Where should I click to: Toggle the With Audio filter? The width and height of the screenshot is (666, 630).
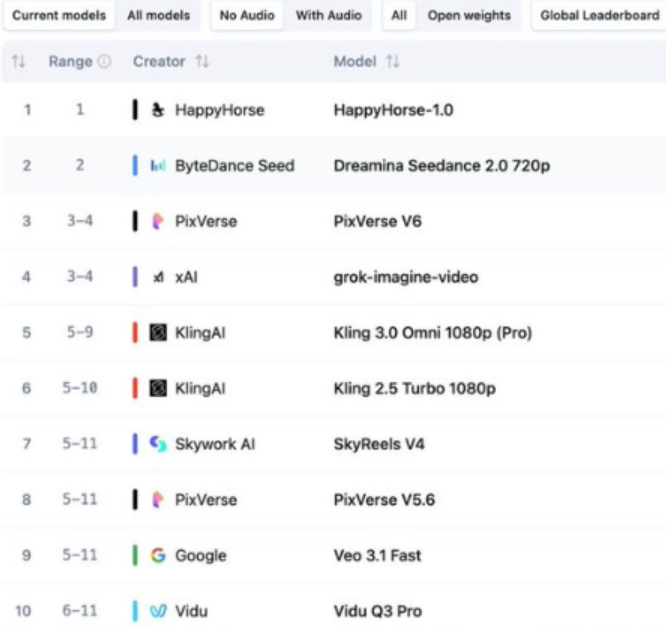(329, 16)
